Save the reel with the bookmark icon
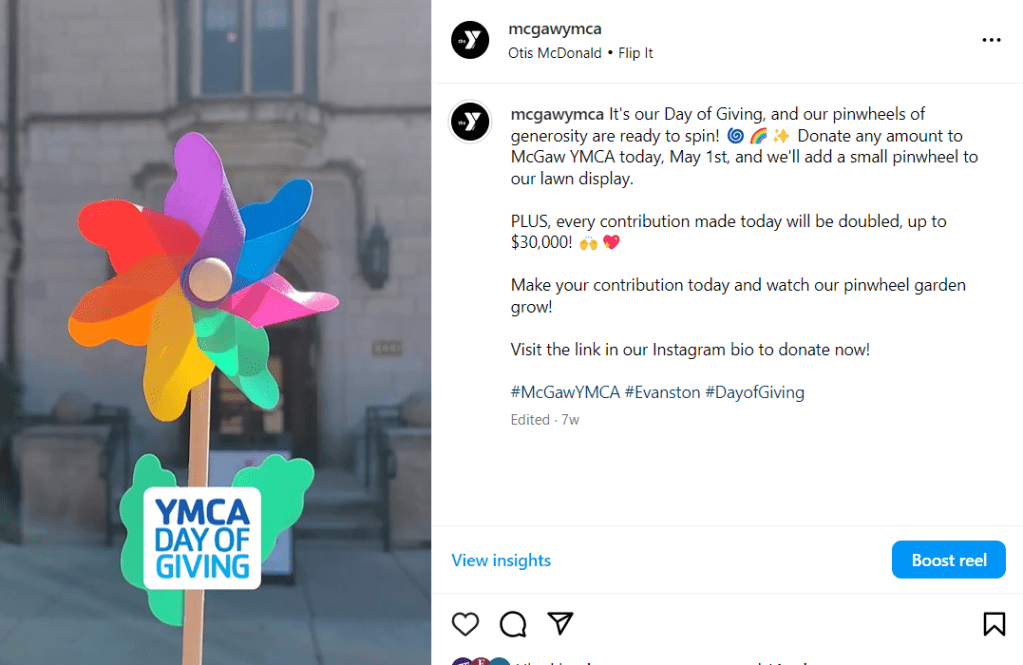 (994, 624)
